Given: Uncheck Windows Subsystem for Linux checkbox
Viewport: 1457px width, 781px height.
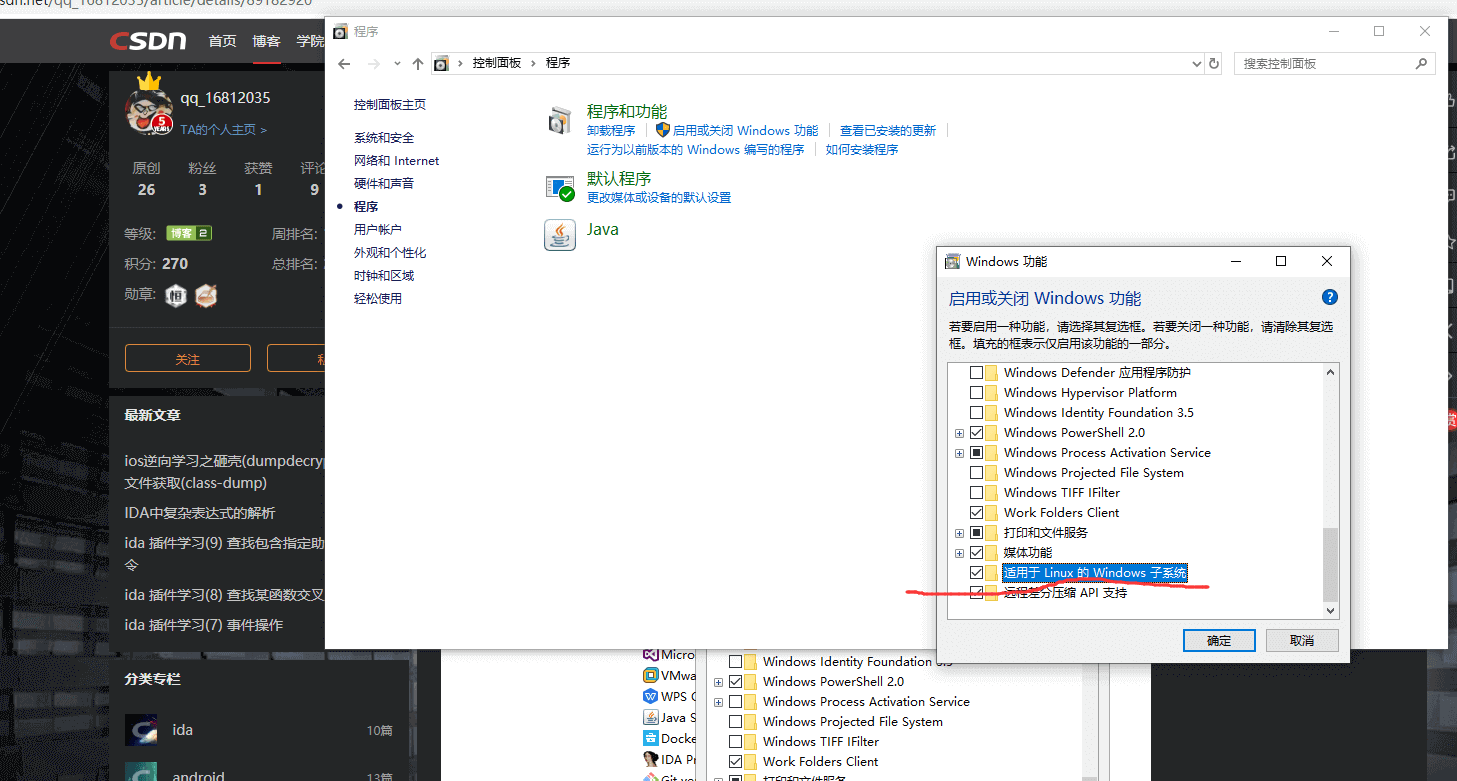Looking at the screenshot, I should [977, 573].
